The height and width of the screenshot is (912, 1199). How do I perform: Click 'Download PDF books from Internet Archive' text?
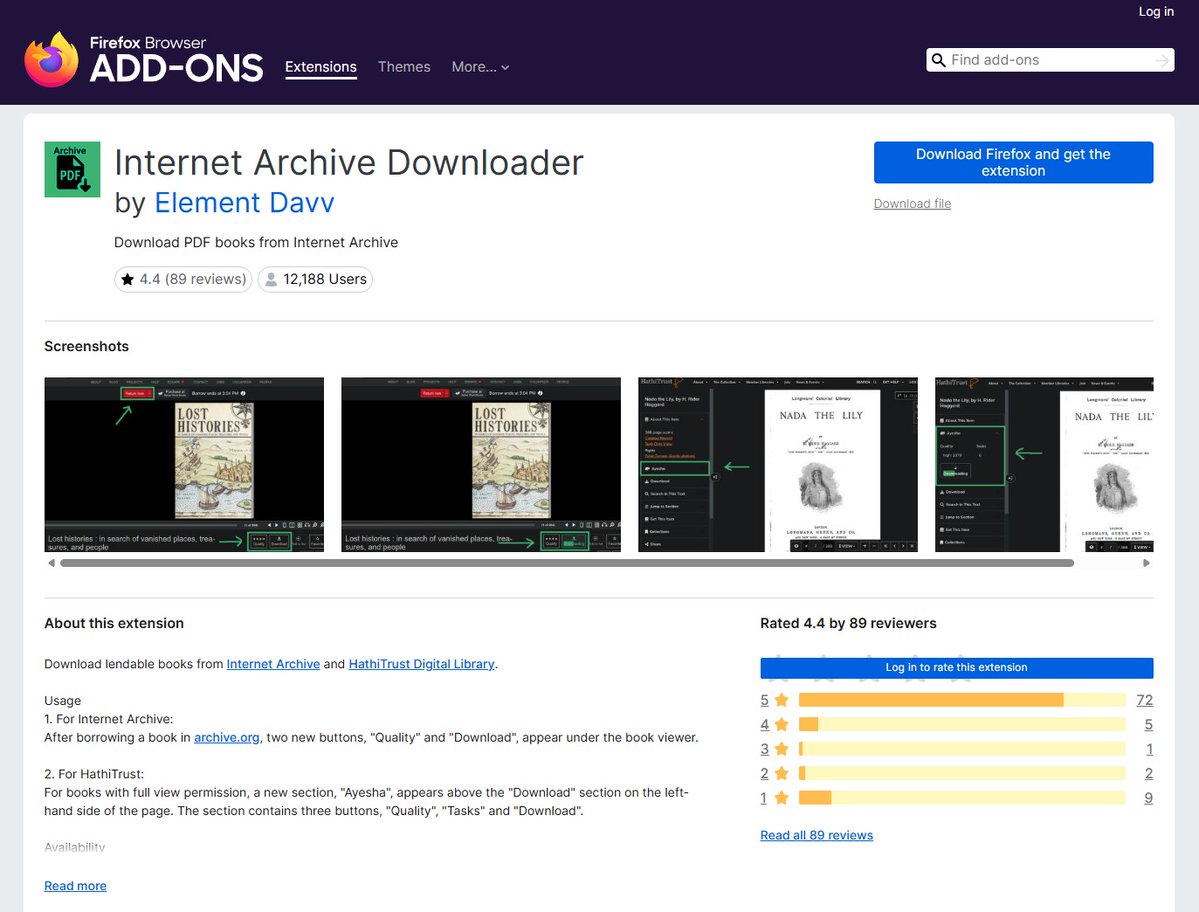click(256, 242)
